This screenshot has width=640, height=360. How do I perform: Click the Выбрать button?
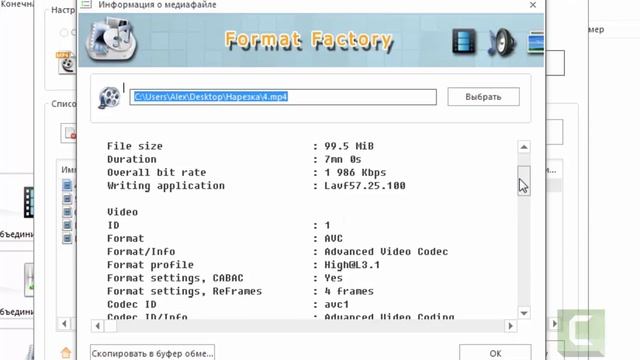[483, 97]
